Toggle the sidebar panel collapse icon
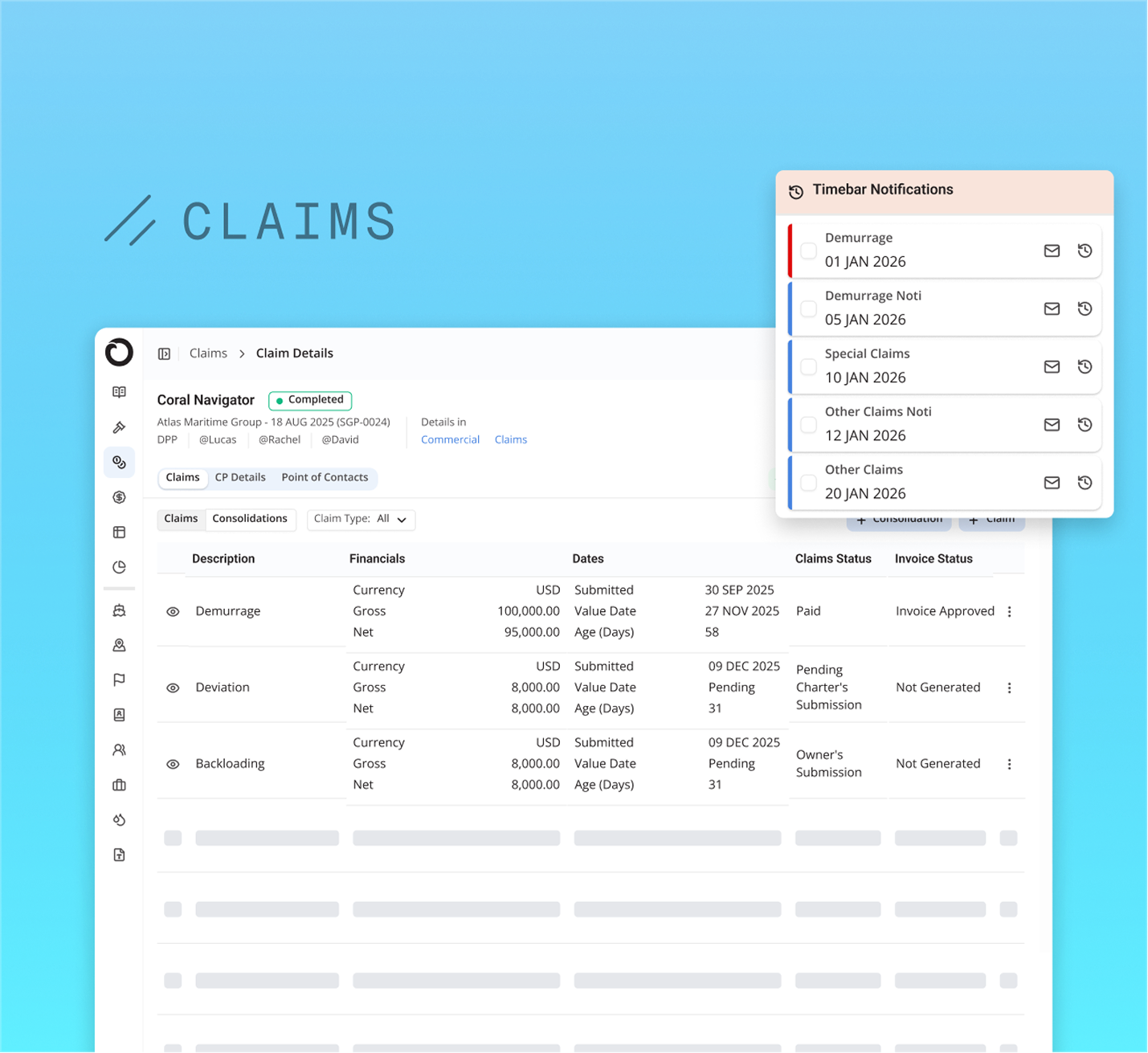1148x1053 pixels. (164, 354)
